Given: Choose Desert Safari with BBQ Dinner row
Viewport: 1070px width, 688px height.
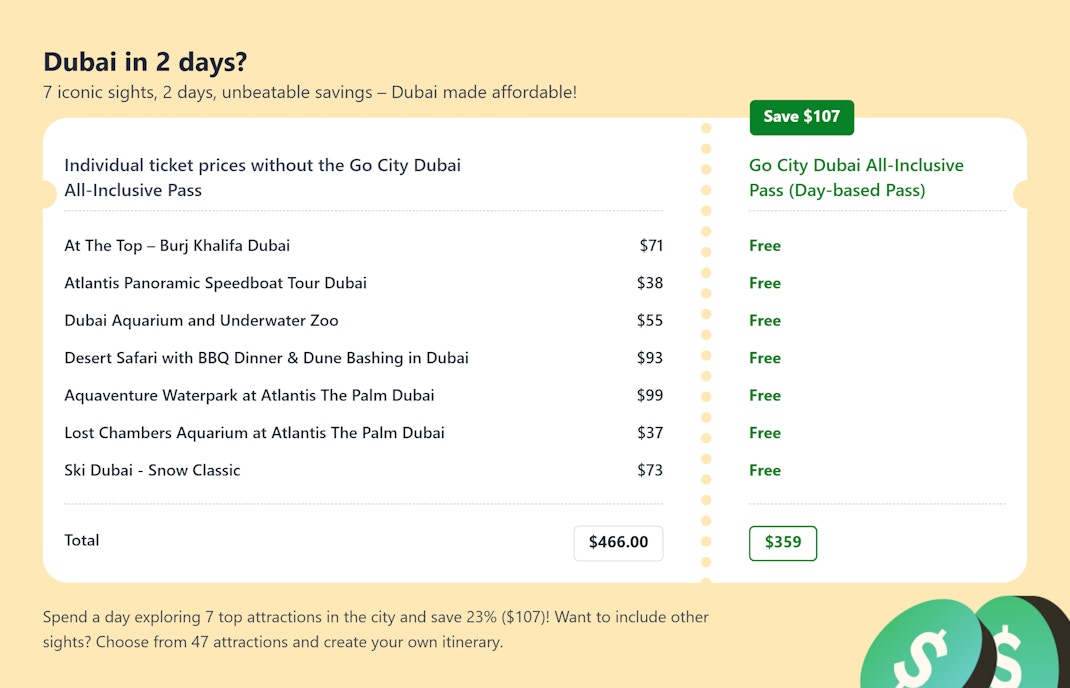Looking at the screenshot, I should (x=266, y=358).
